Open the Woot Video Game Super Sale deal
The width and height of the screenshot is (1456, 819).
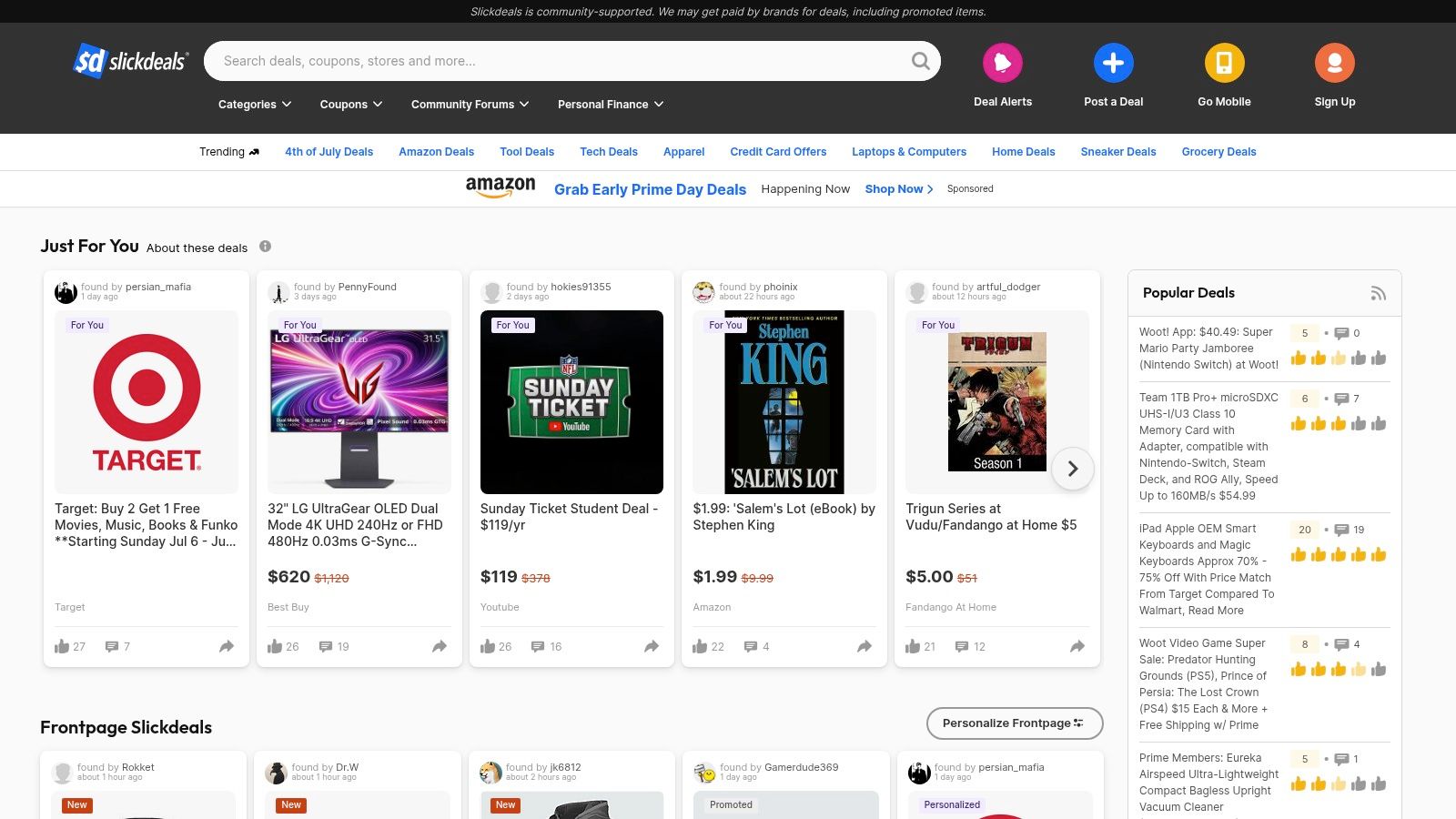pos(1204,684)
